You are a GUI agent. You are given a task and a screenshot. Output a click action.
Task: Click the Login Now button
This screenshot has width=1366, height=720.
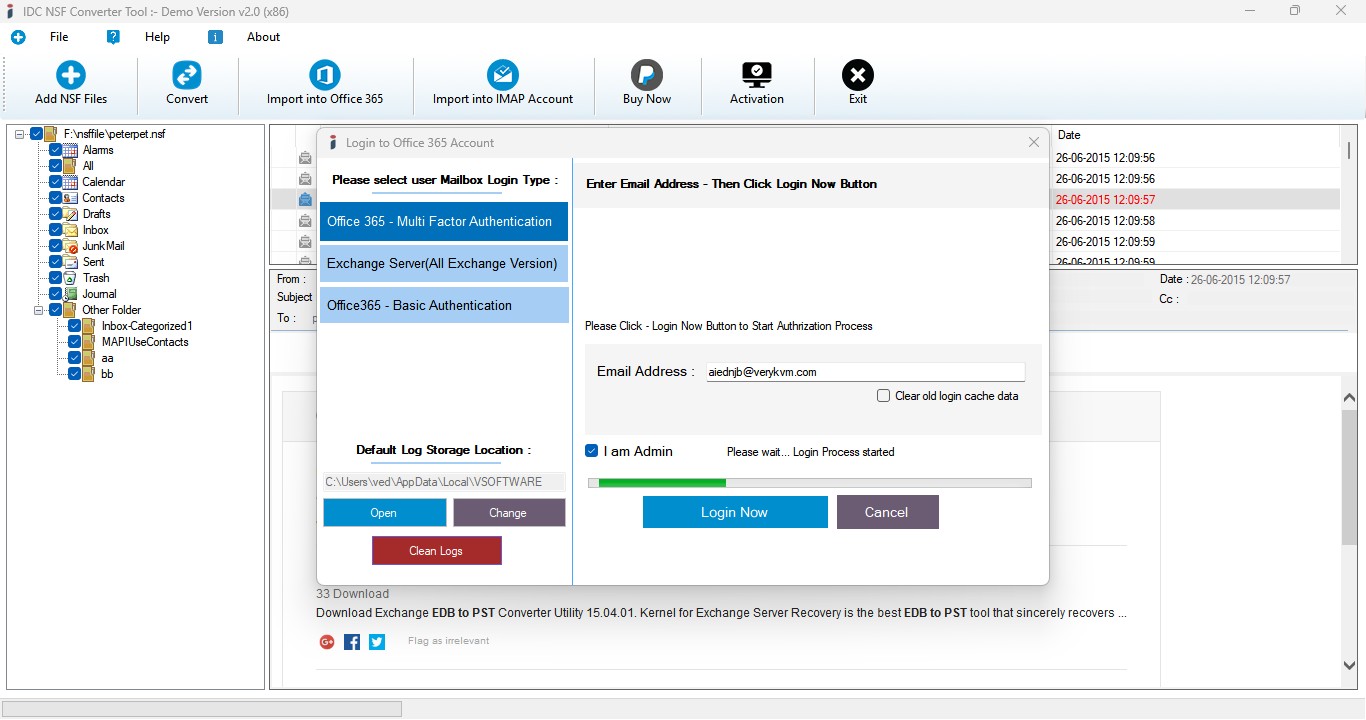coord(735,512)
